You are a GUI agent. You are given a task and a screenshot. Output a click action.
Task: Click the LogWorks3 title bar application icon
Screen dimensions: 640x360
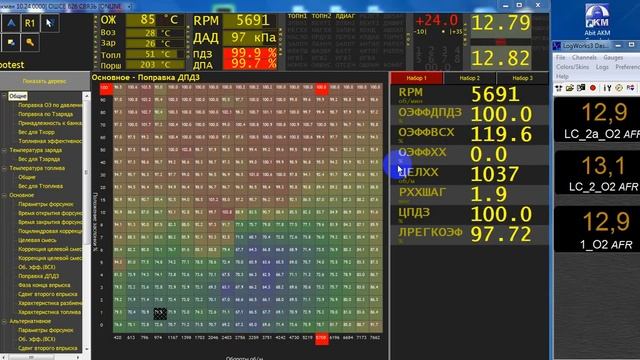(557, 45)
